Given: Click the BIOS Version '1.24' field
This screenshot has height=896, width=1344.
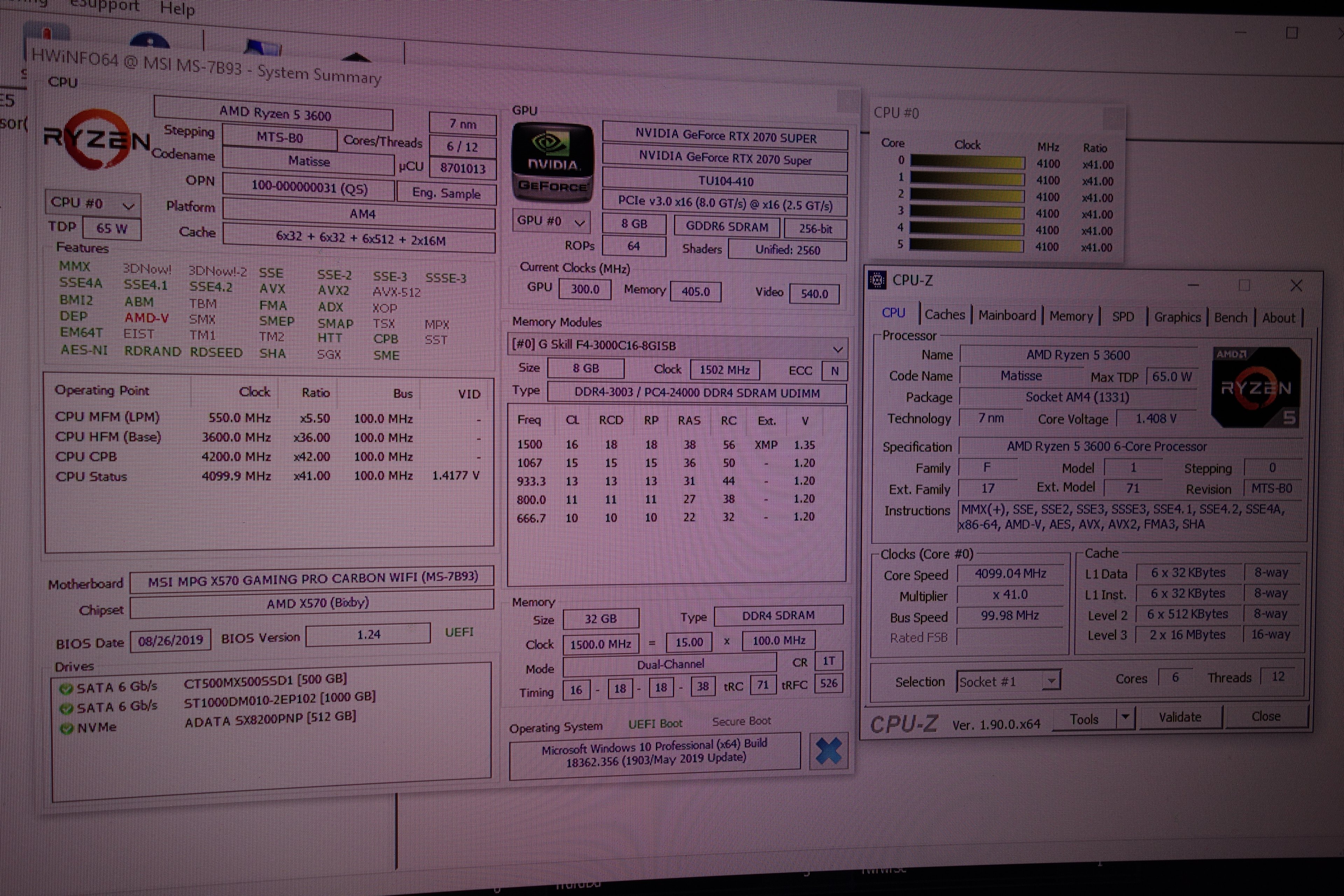Looking at the screenshot, I should [x=368, y=634].
